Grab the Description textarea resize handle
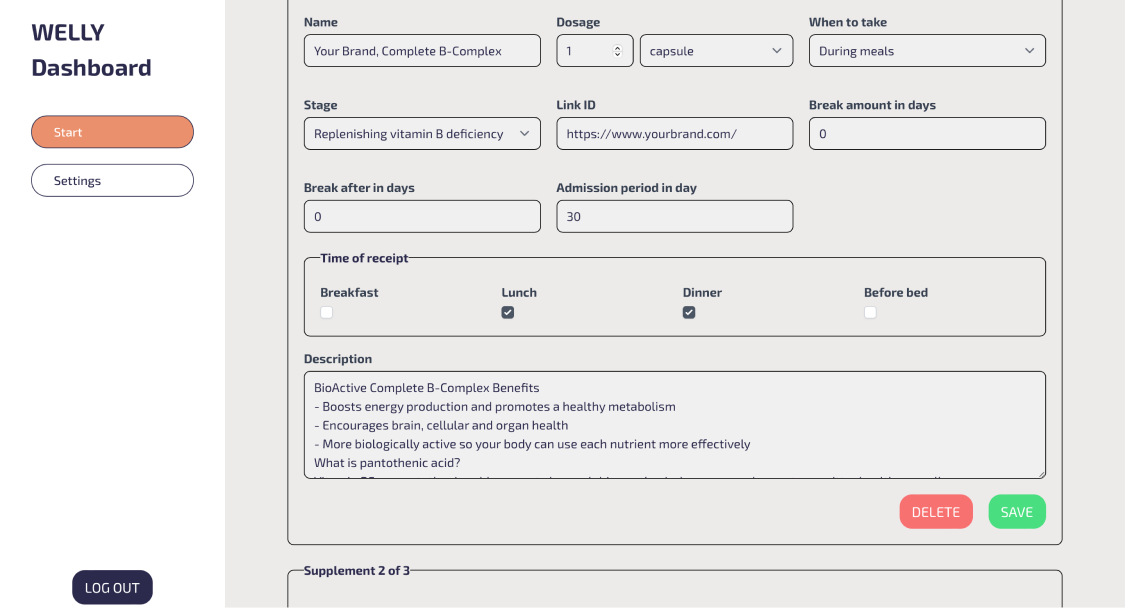The image size is (1125, 608). click(x=1040, y=473)
